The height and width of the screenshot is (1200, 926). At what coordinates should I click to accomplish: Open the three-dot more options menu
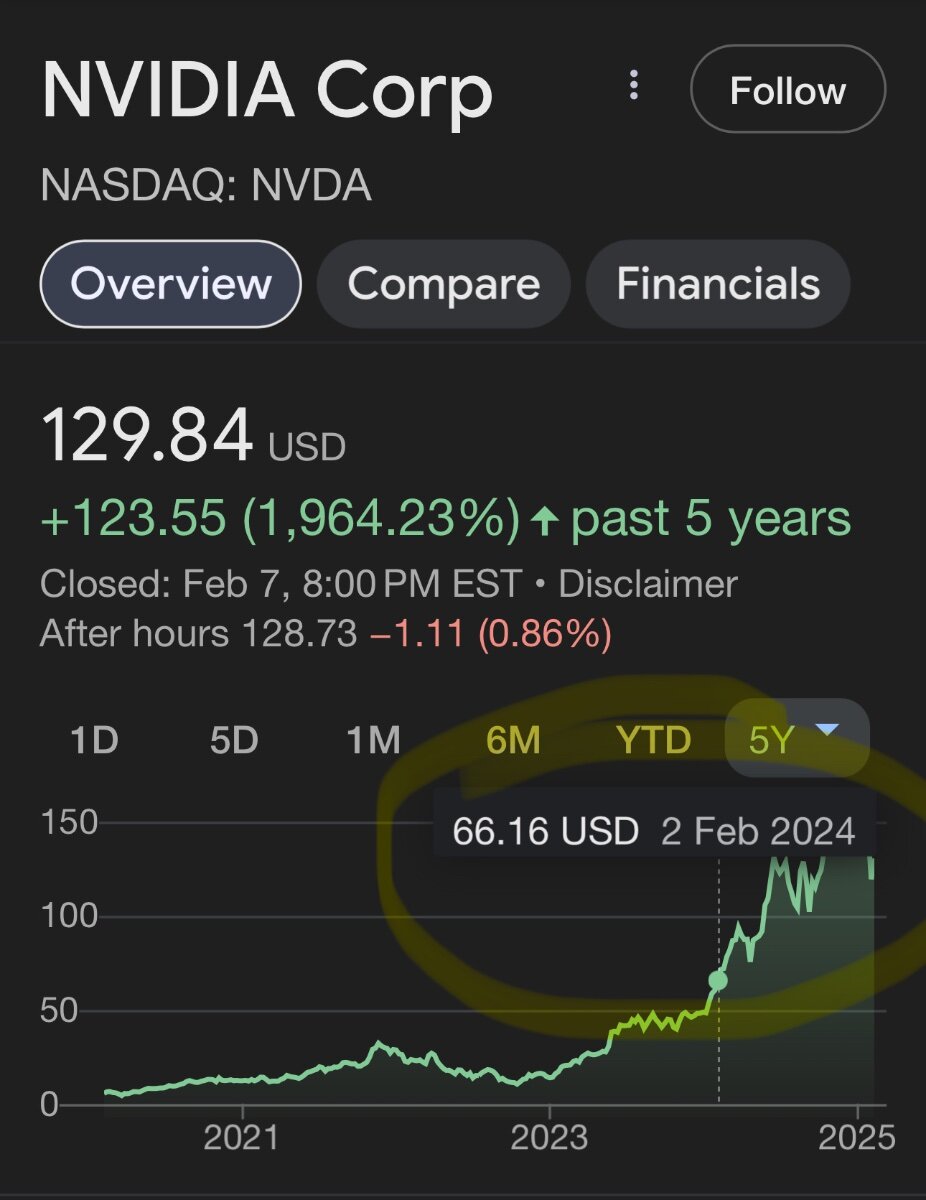click(x=634, y=86)
